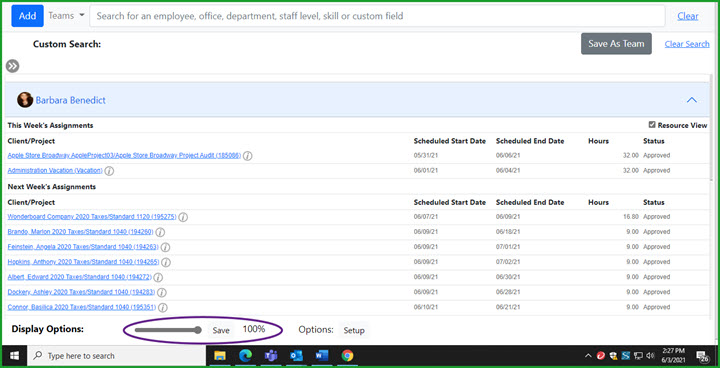Open Hopkins, Anthony 2020 Taxes project link

[83, 262]
